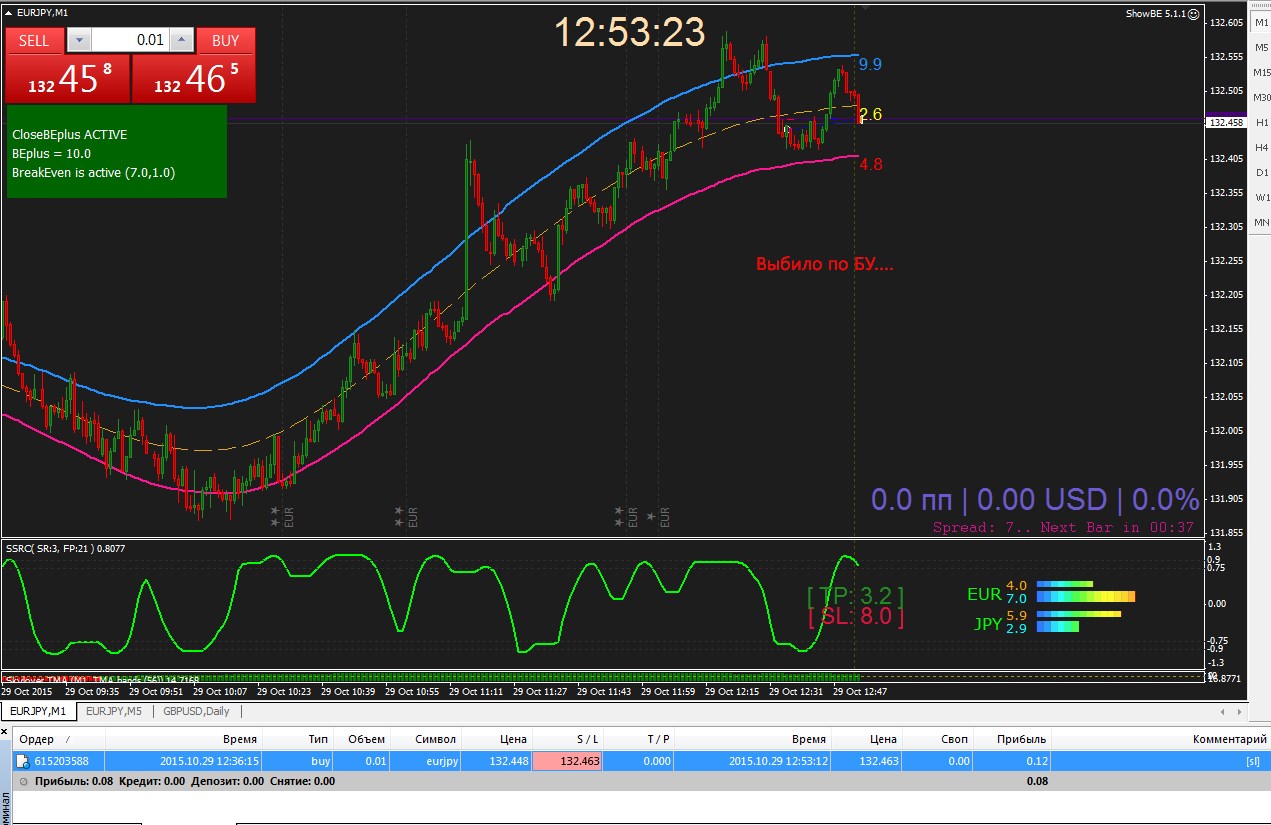Sort orders by the T / P column header
The image size is (1271, 825).
639,739
